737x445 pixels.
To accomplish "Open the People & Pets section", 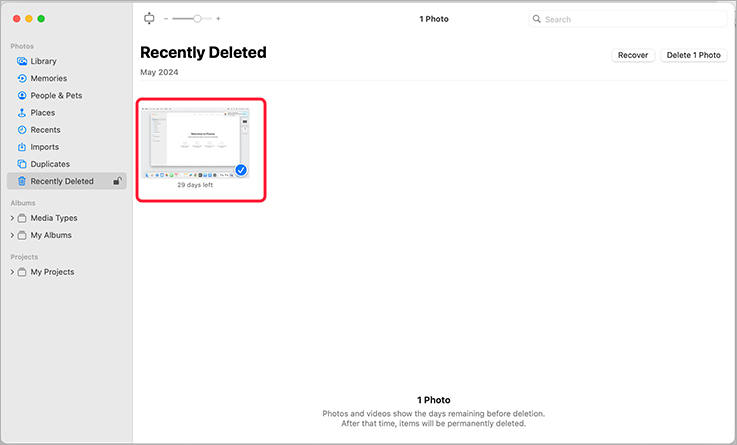I will 56,95.
